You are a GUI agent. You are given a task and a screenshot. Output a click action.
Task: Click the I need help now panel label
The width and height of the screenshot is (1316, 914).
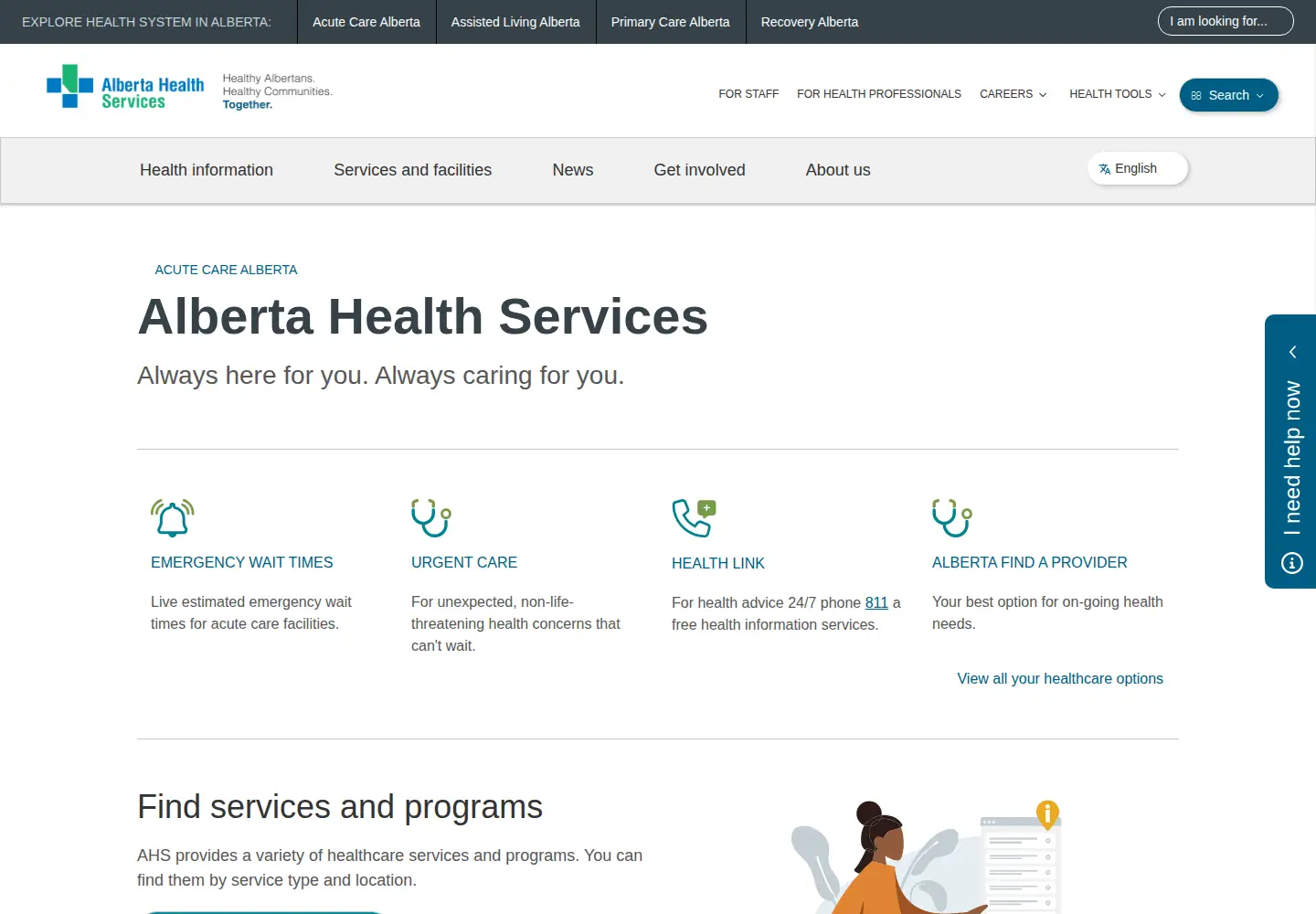coord(1292,458)
